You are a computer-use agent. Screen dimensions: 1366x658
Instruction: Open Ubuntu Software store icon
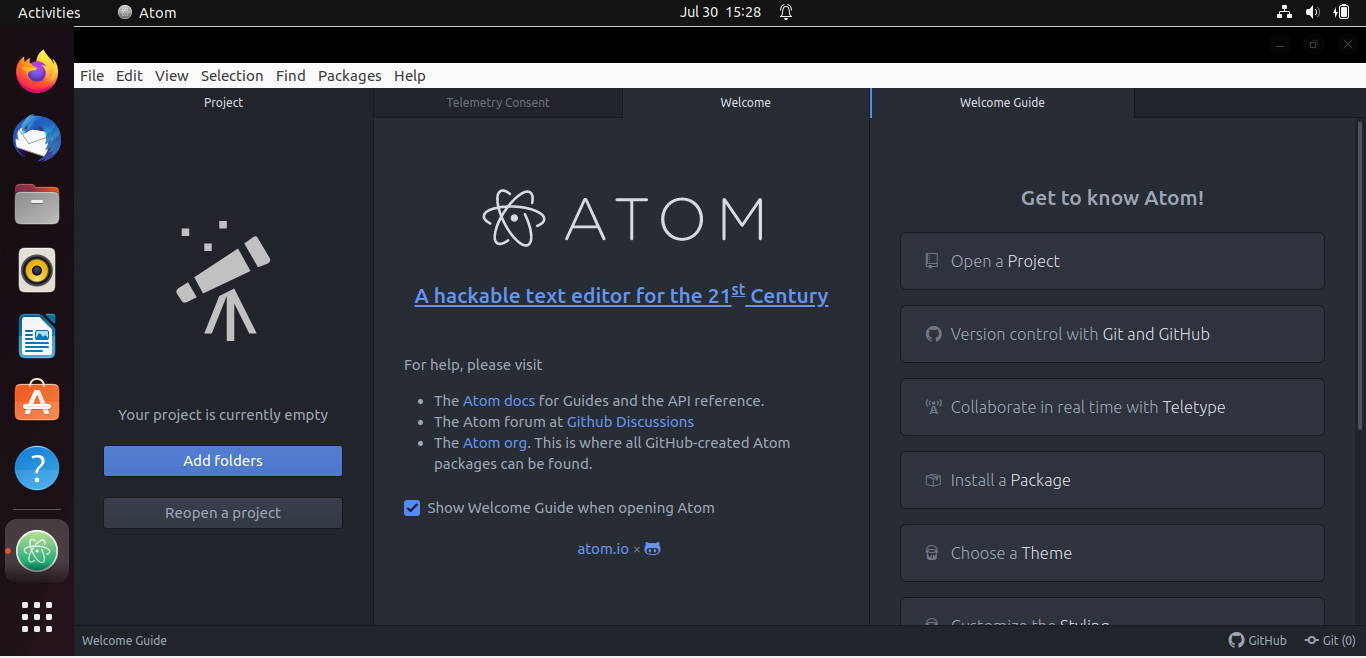point(37,402)
